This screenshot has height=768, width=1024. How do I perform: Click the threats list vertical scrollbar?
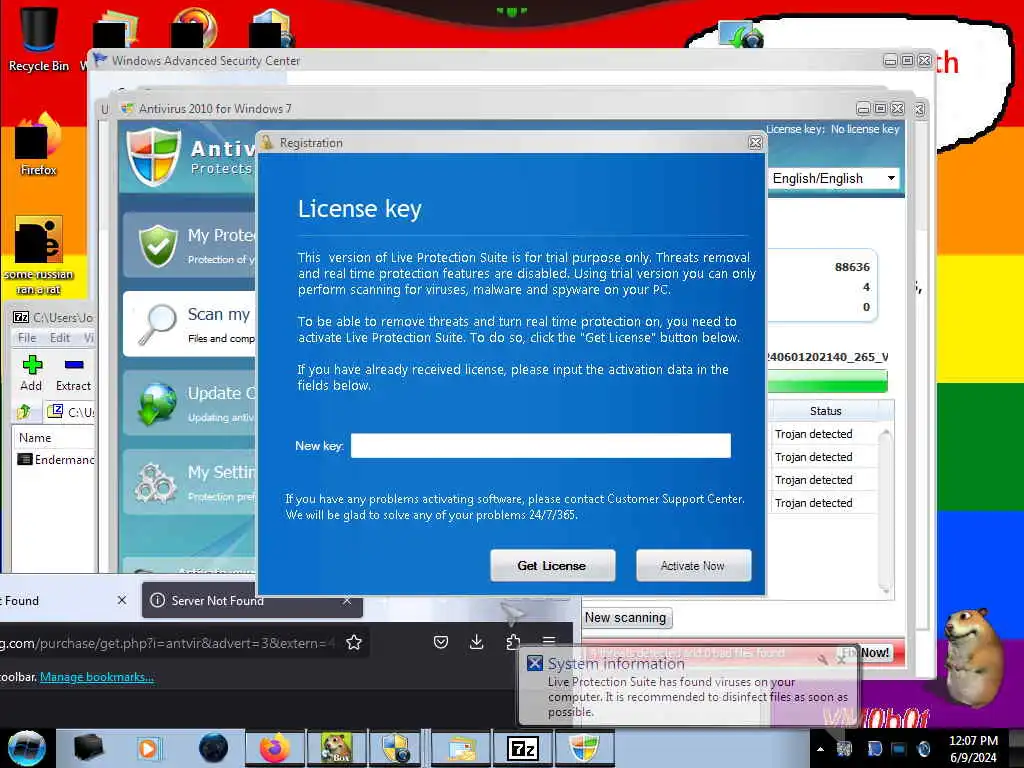point(886,511)
